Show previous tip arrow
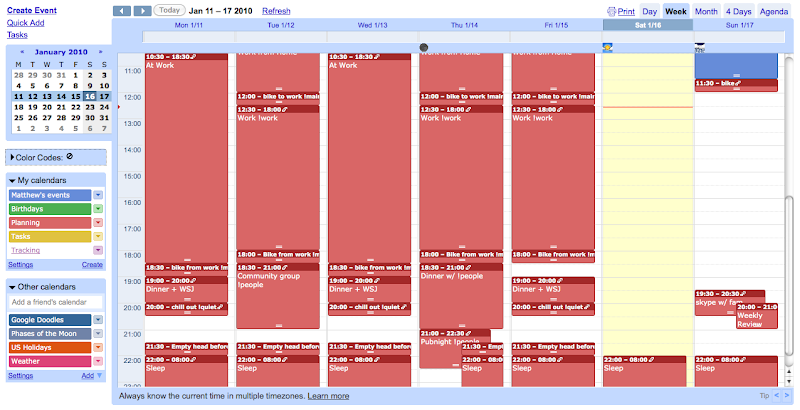 click(x=777, y=395)
